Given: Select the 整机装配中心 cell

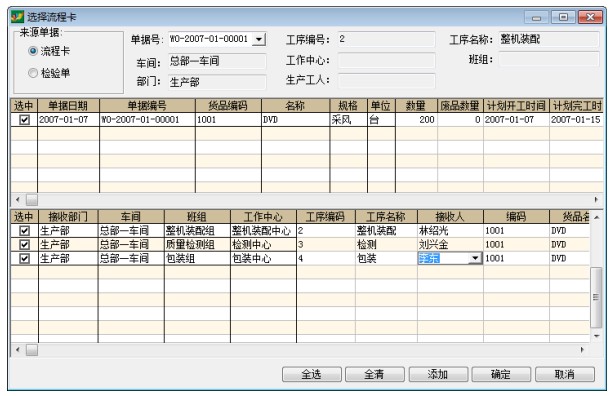Looking at the screenshot, I should tap(263, 231).
